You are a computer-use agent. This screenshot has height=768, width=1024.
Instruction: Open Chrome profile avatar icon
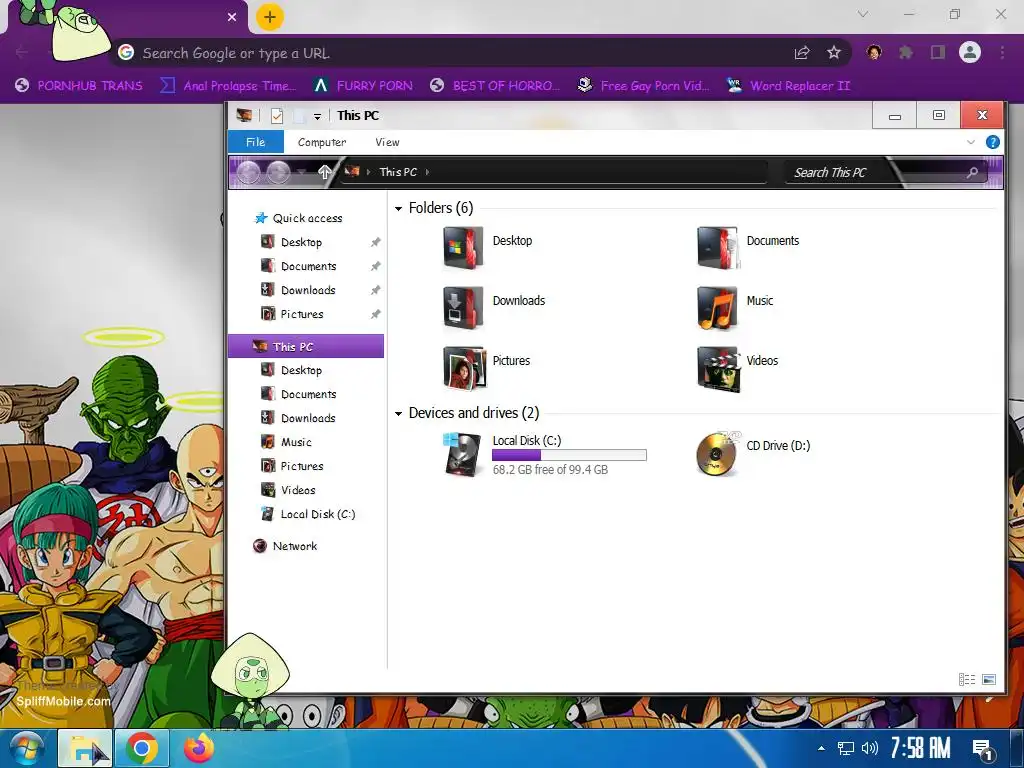(x=970, y=52)
